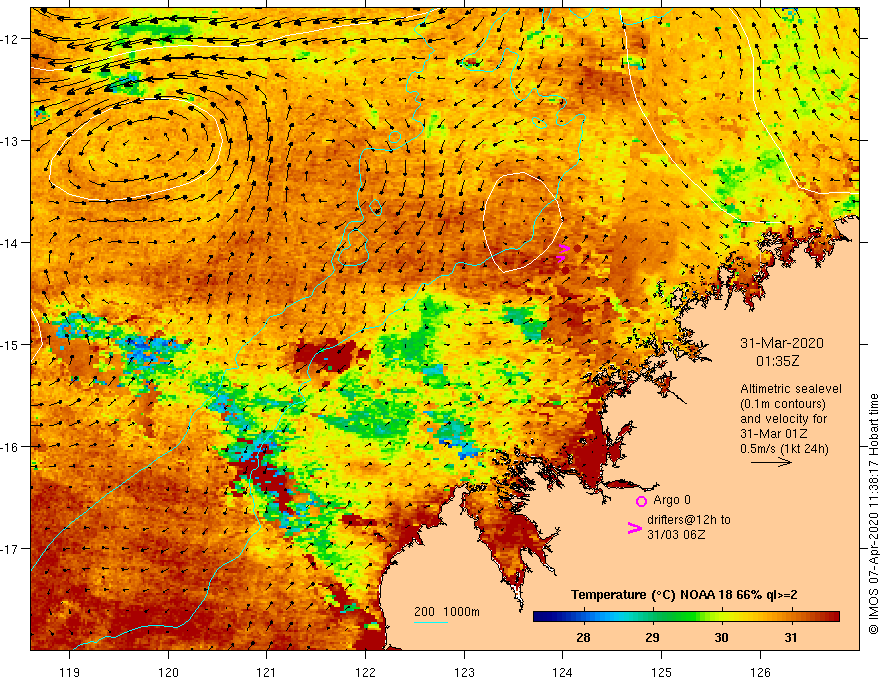Click longitude axis label 124
This screenshot has width=880, height=680.
(563, 672)
